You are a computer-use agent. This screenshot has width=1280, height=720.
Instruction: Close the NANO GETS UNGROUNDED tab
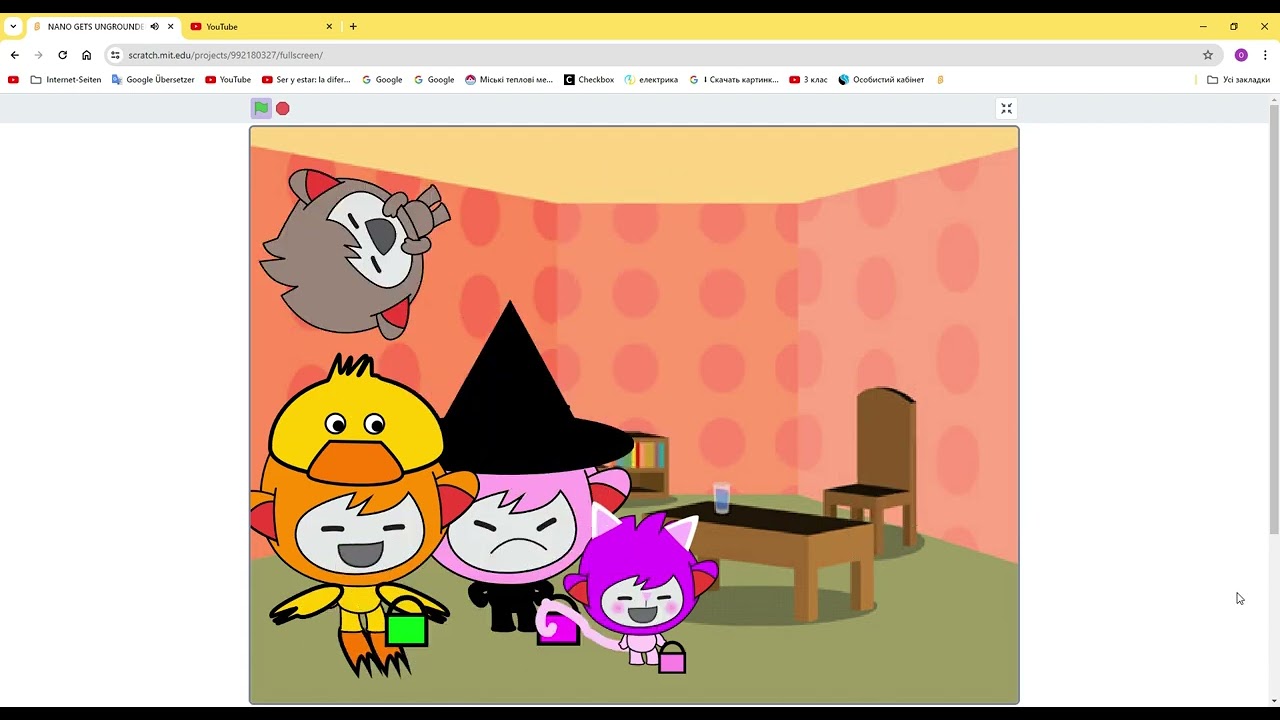click(171, 27)
